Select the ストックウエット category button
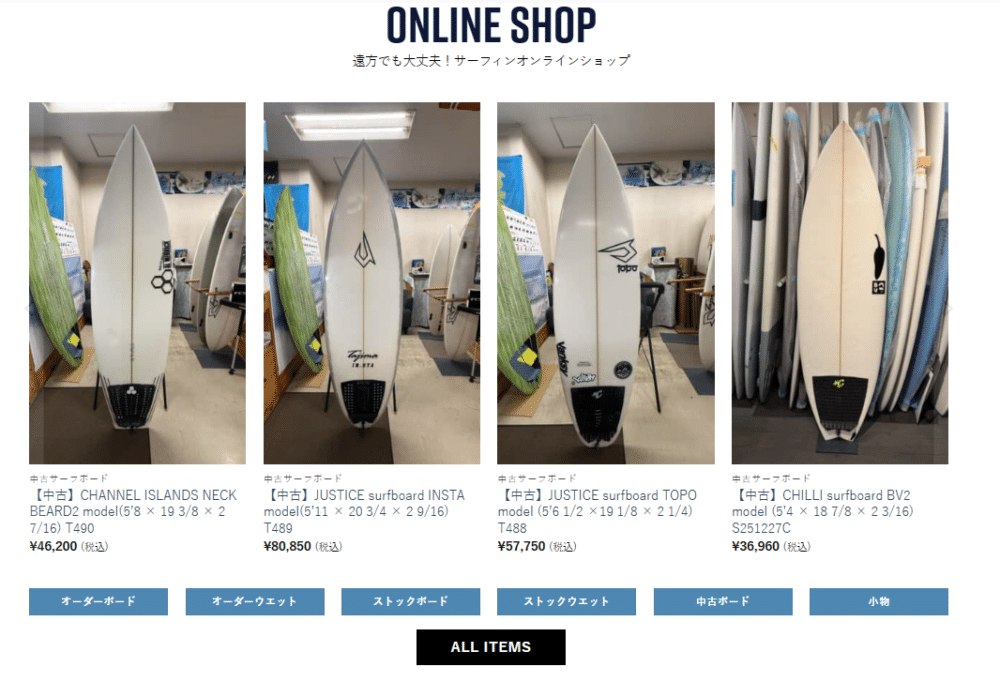Viewport: 1000px width, 682px height. pos(566,602)
